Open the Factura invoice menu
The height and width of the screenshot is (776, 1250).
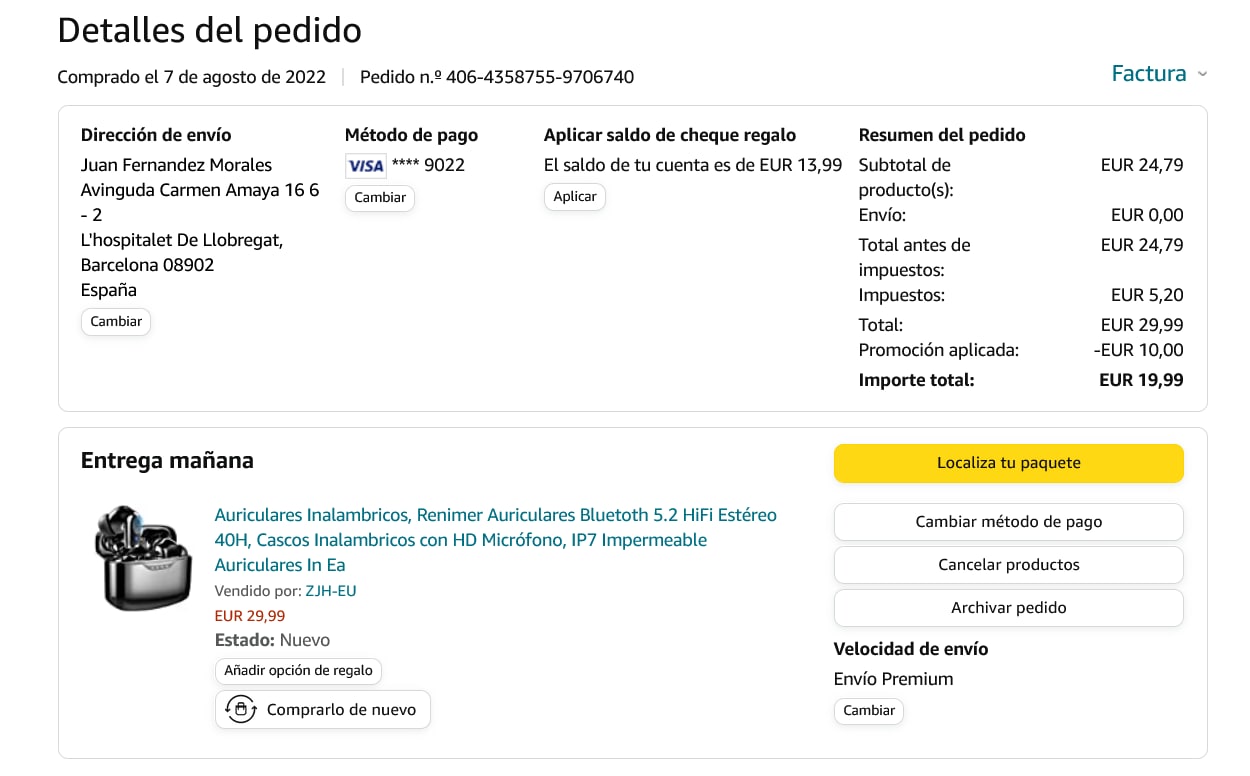[x=1149, y=74]
